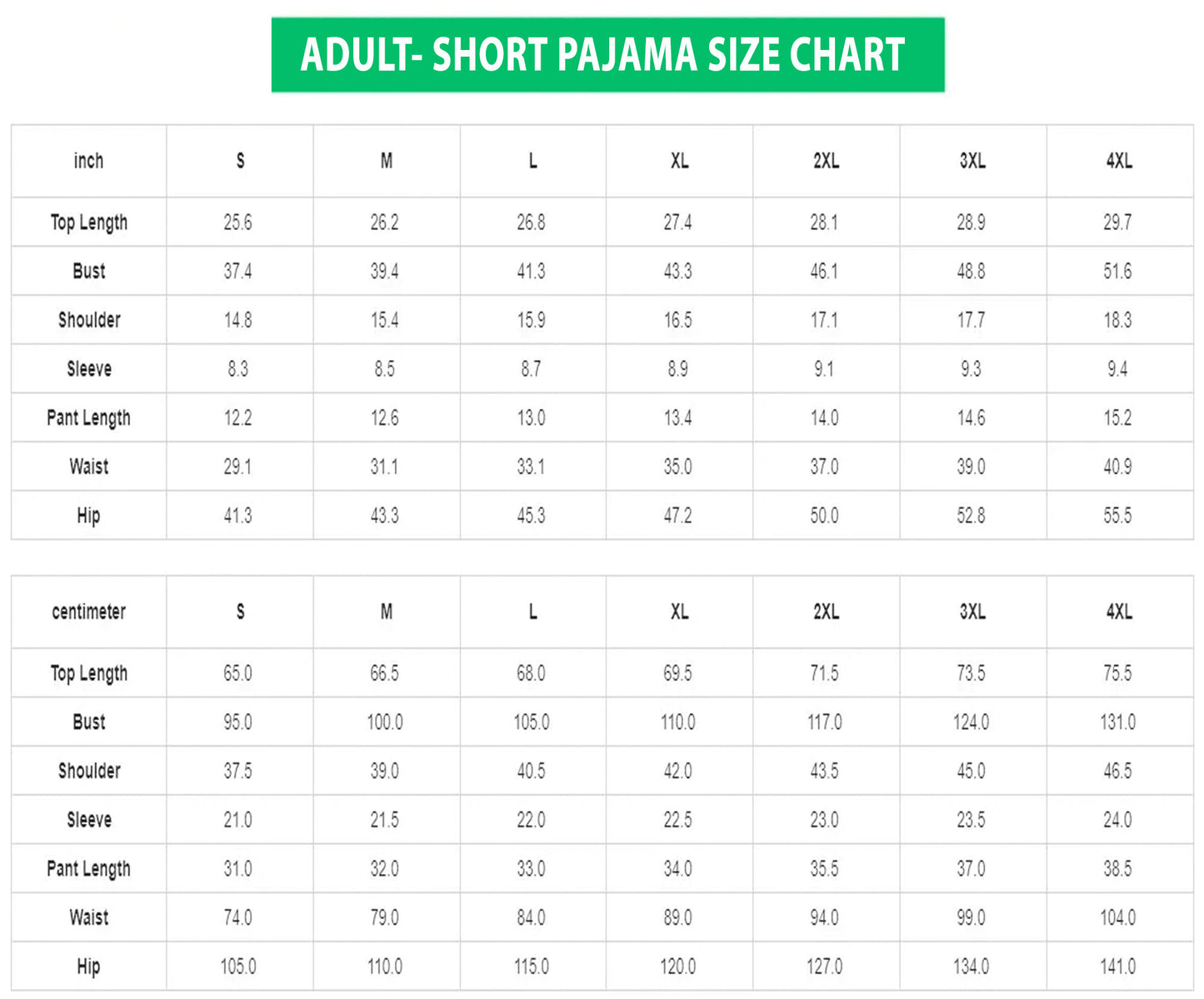
Task: Click the Bust value 117.0 in centimeter table
Action: pyautogui.click(x=824, y=722)
